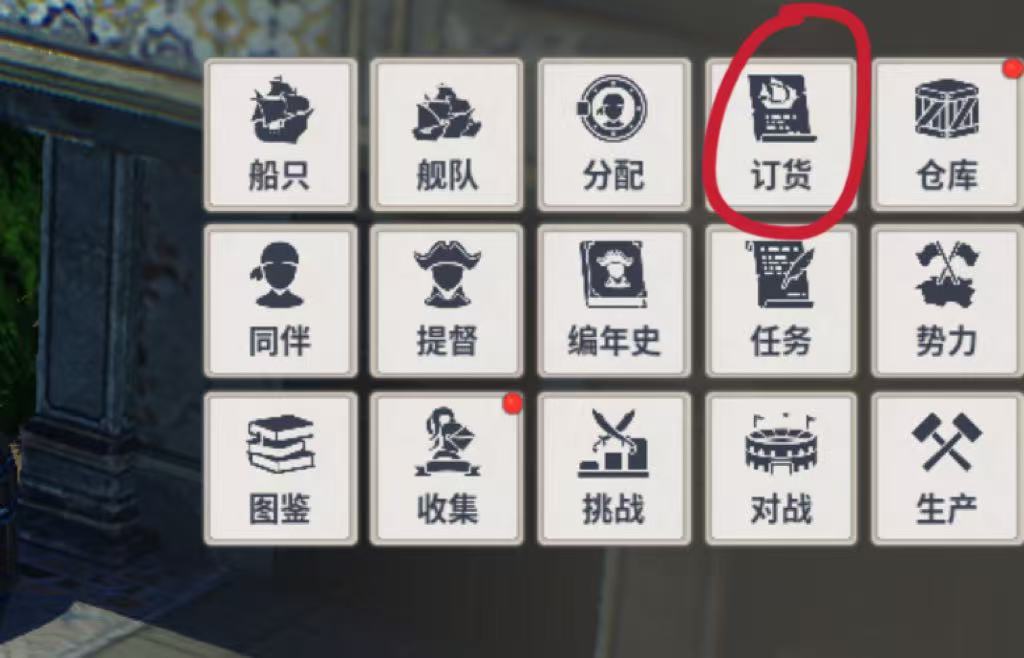Tap the circled 订货 order icon
The width and height of the screenshot is (1024, 658).
click(781, 135)
